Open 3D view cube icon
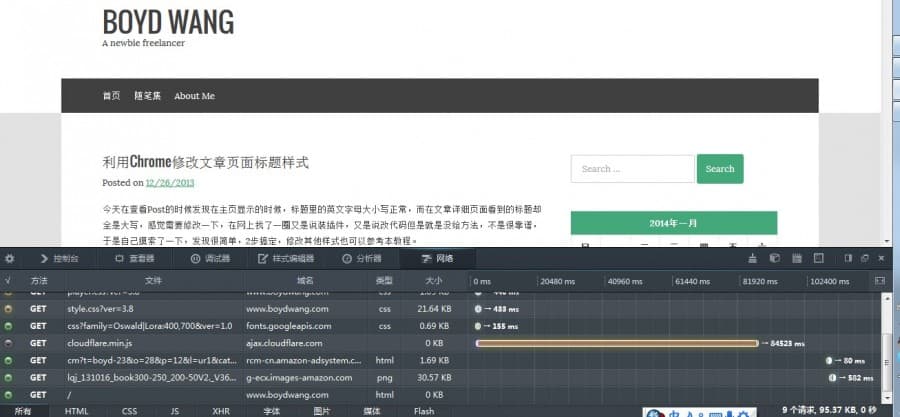The width and height of the screenshot is (900, 417). (x=773, y=258)
